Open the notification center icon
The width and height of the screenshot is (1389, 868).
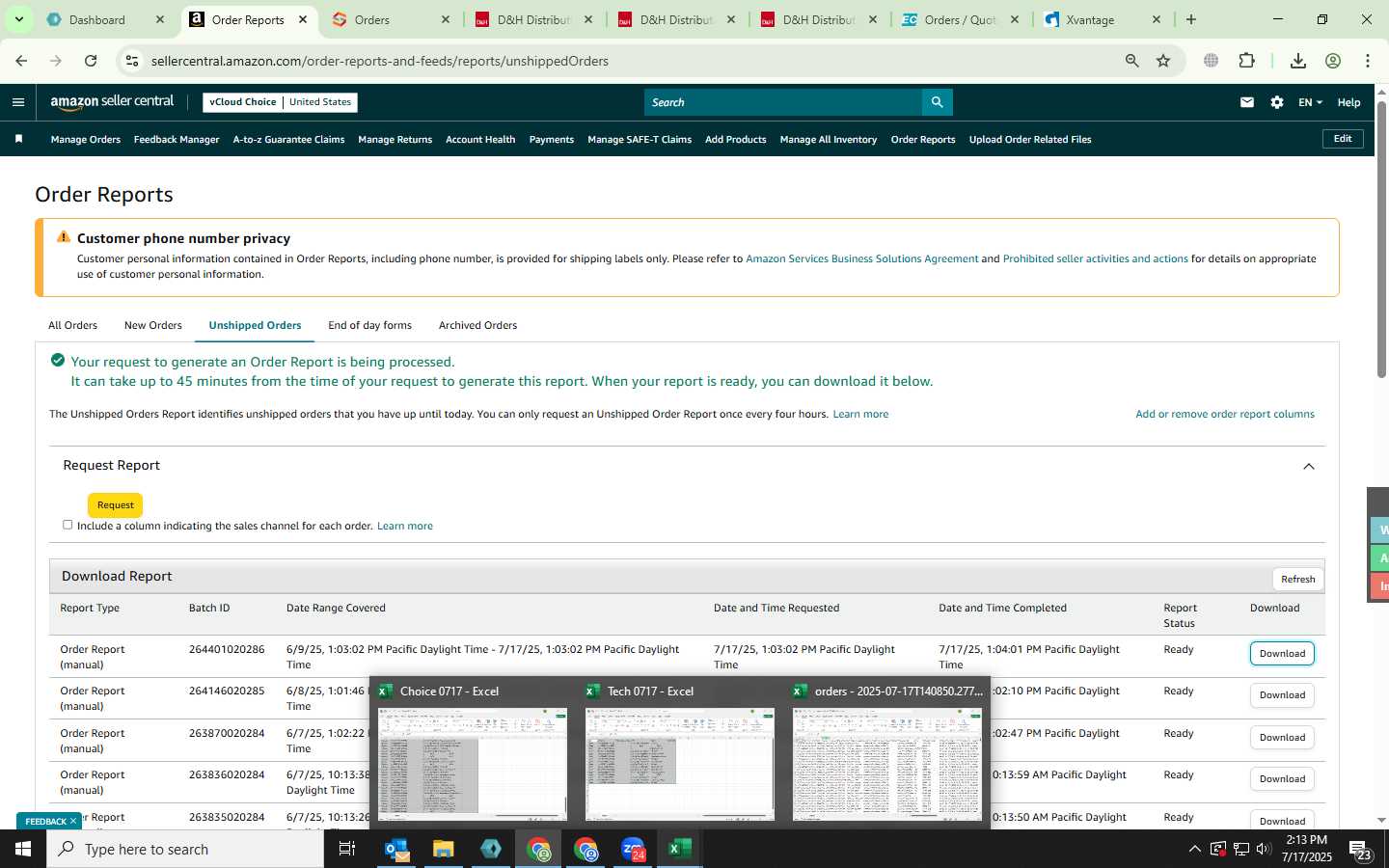[1360, 850]
